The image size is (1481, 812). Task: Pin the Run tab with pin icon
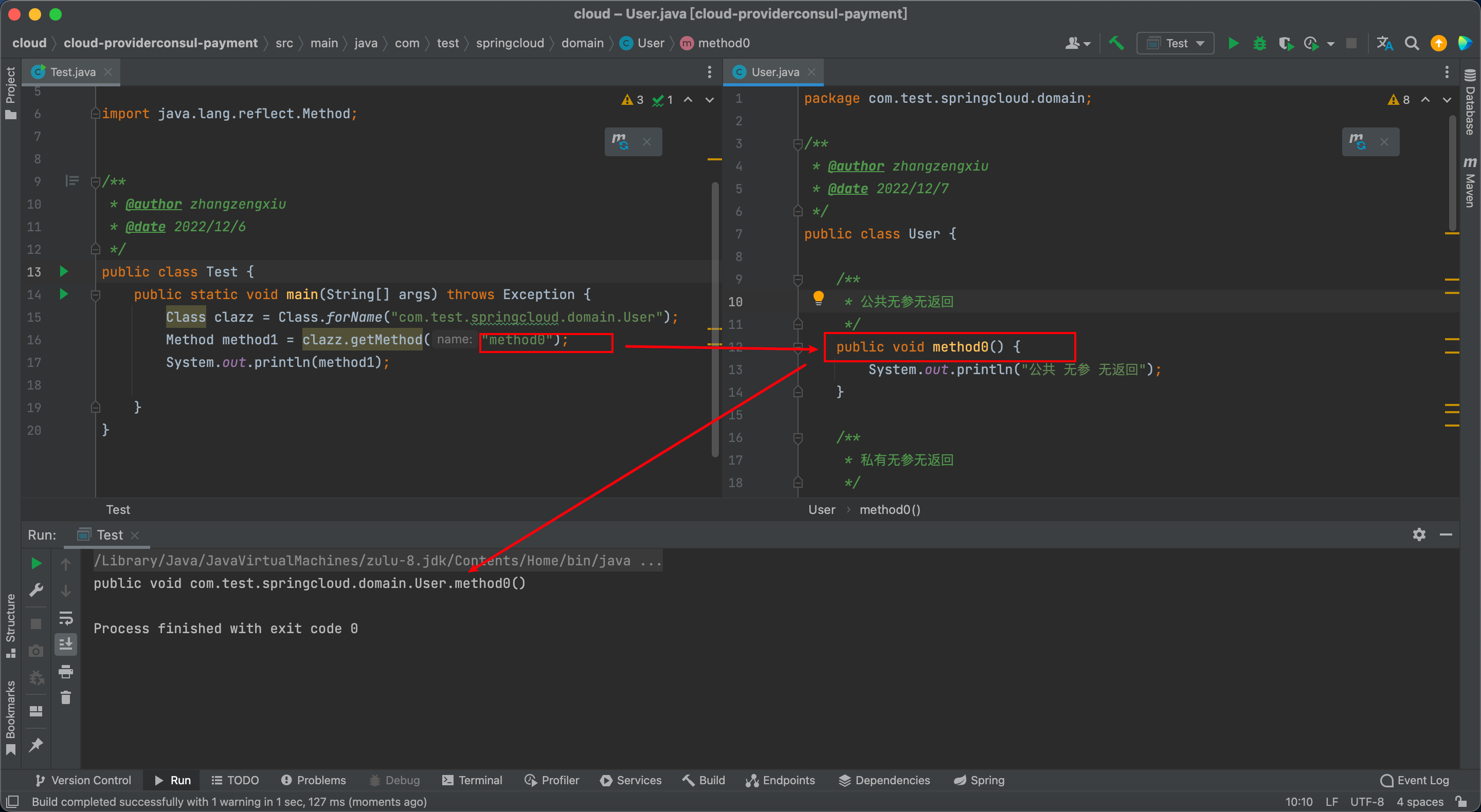click(x=35, y=745)
